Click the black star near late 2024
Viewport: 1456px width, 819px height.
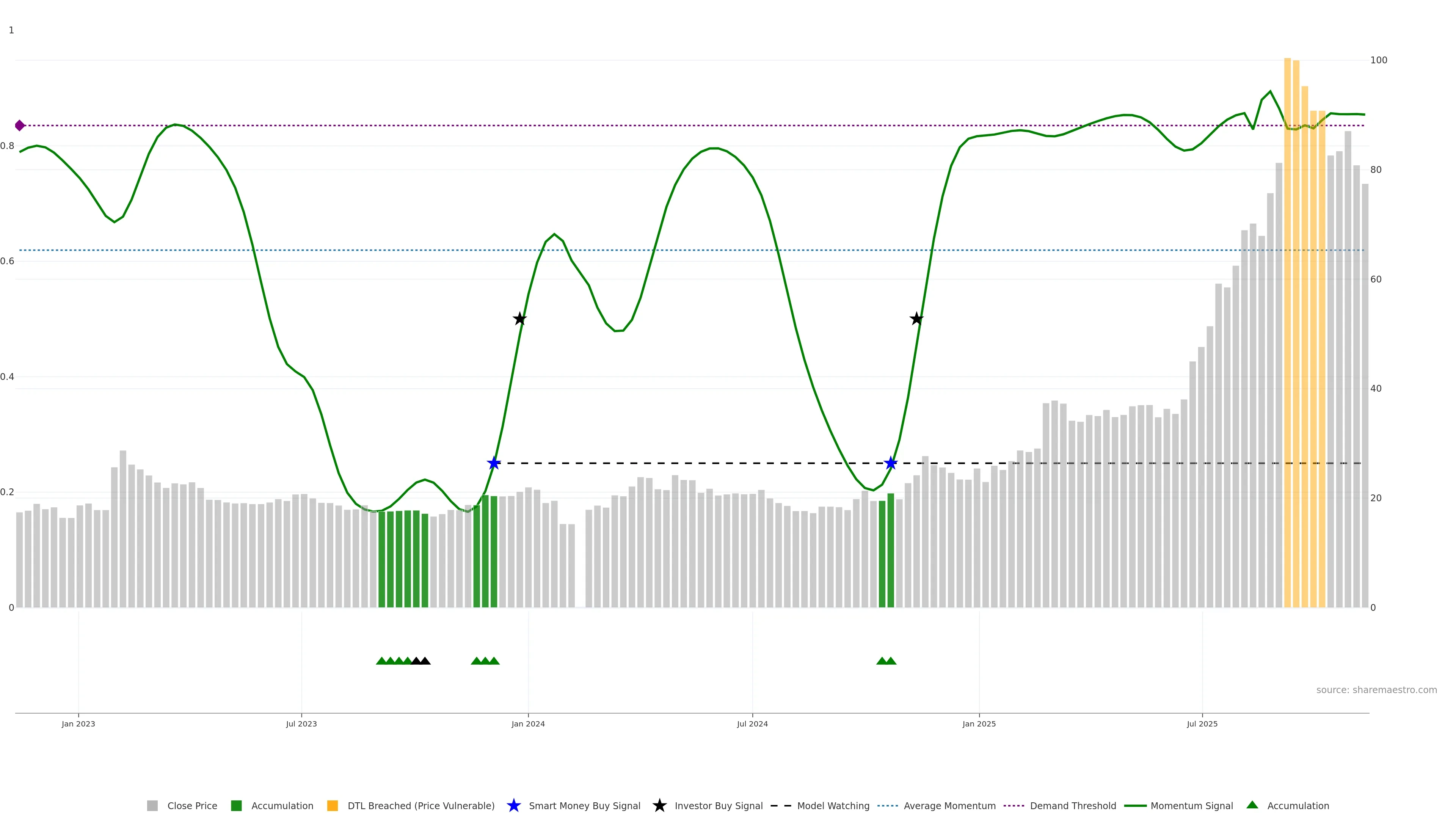click(916, 319)
